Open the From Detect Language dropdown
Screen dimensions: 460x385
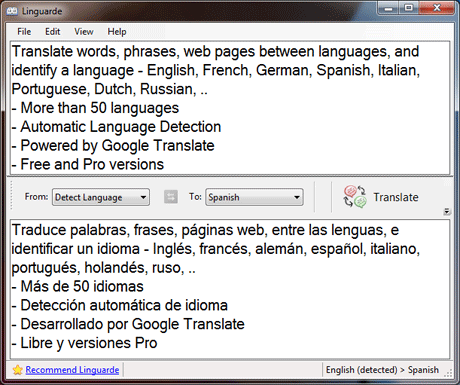tap(101, 197)
